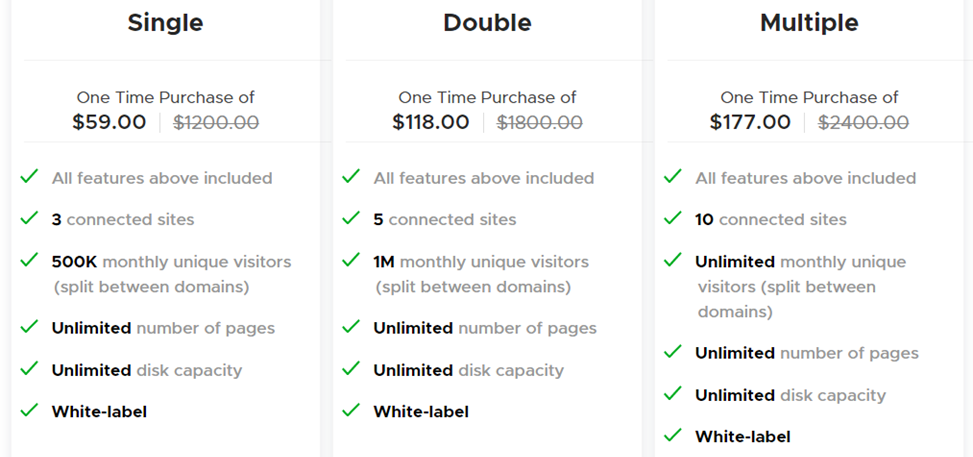This screenshot has height=457, width=973.
Task: Click checkmark beside 500K monthly unique visitors
Action: coord(30,261)
